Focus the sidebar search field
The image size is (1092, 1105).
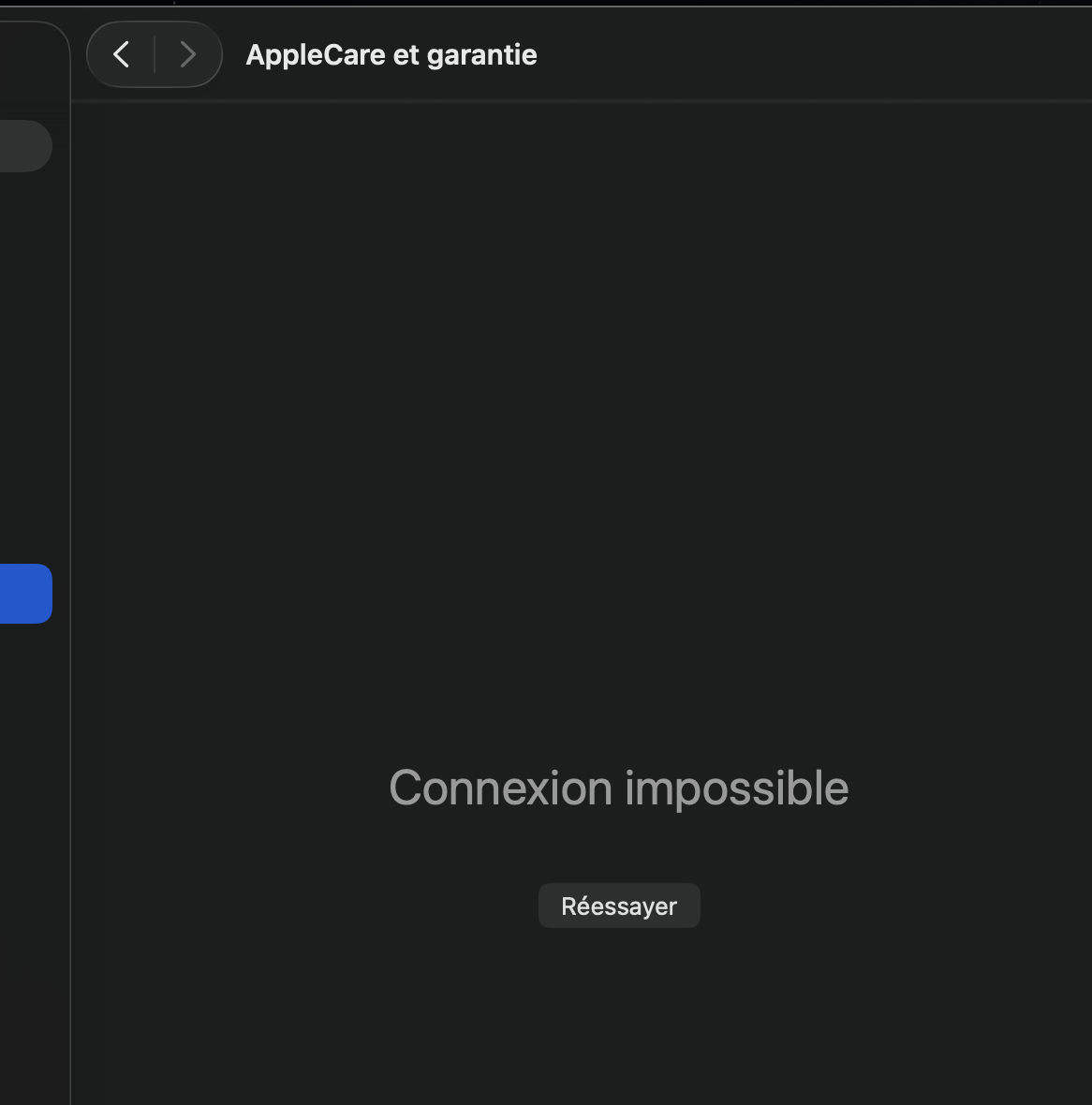click(24, 146)
